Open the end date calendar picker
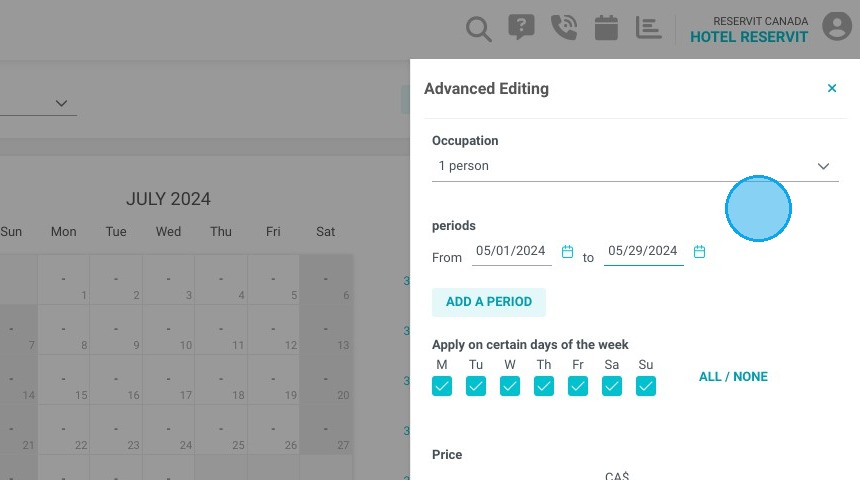 pyautogui.click(x=699, y=252)
